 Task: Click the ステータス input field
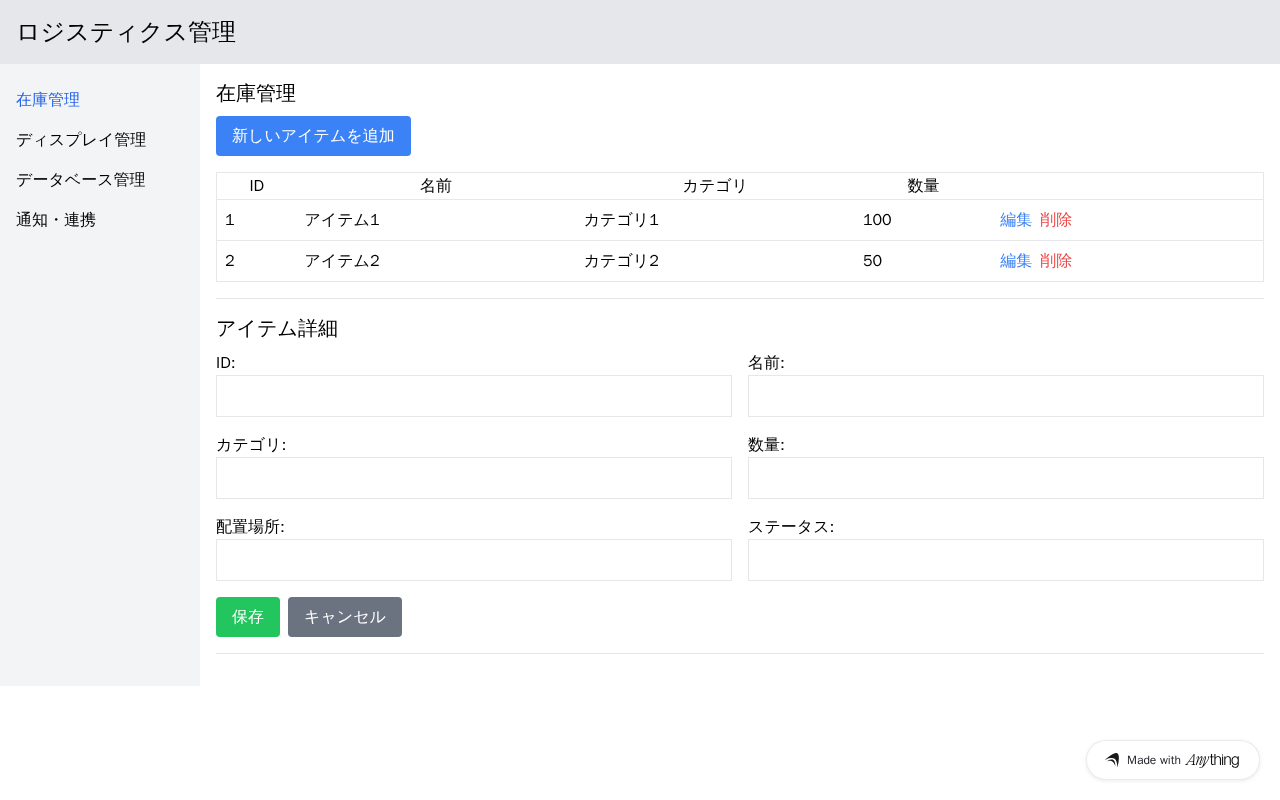coord(1005,560)
